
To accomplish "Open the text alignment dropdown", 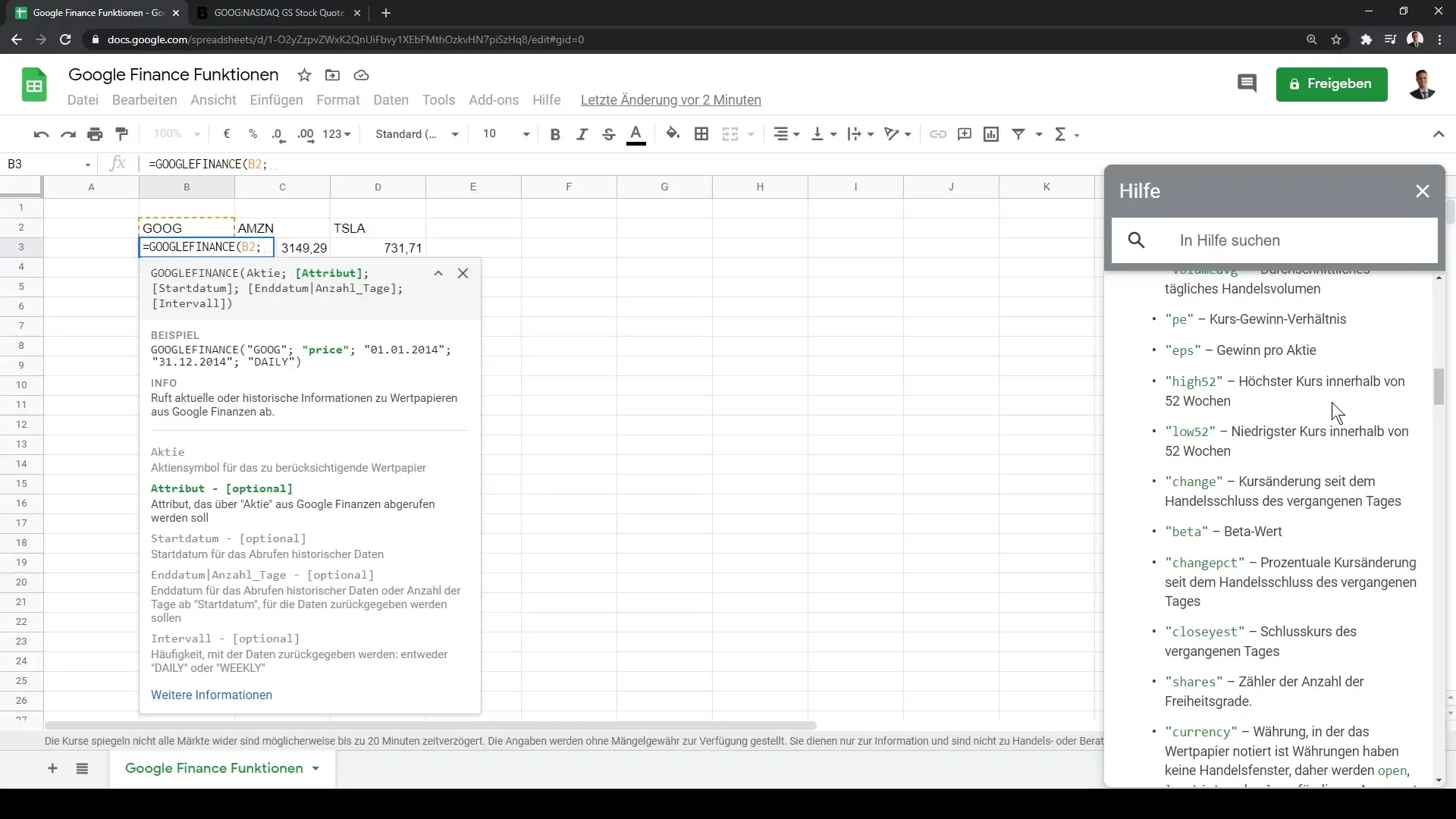I will pyautogui.click(x=790, y=133).
